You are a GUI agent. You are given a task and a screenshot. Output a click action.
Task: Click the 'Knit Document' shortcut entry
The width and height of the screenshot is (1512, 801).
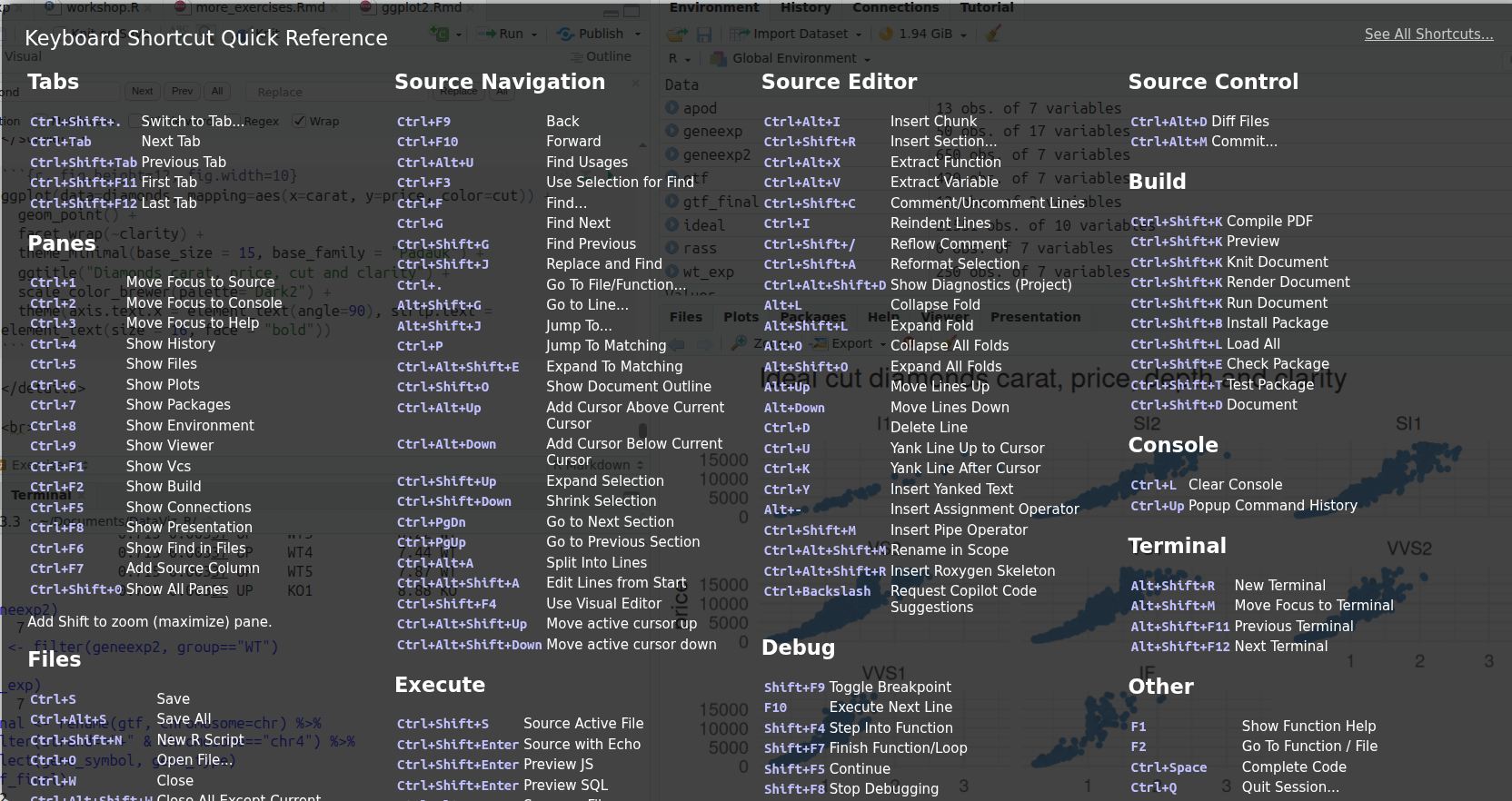click(1277, 262)
